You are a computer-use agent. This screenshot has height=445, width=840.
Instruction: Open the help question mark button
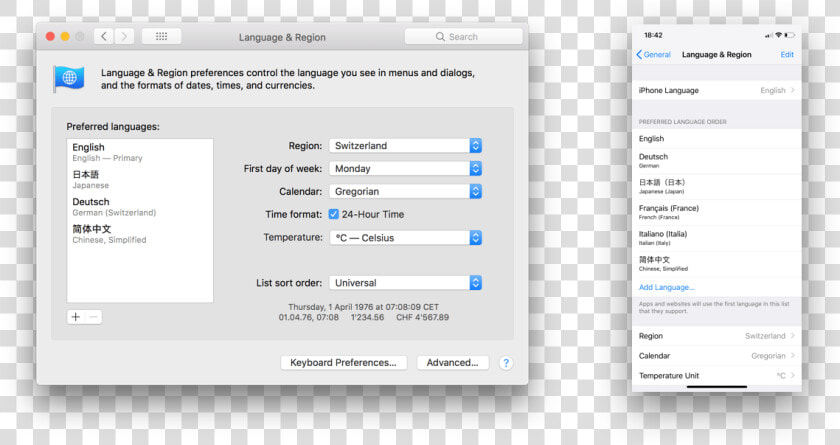[x=506, y=363]
